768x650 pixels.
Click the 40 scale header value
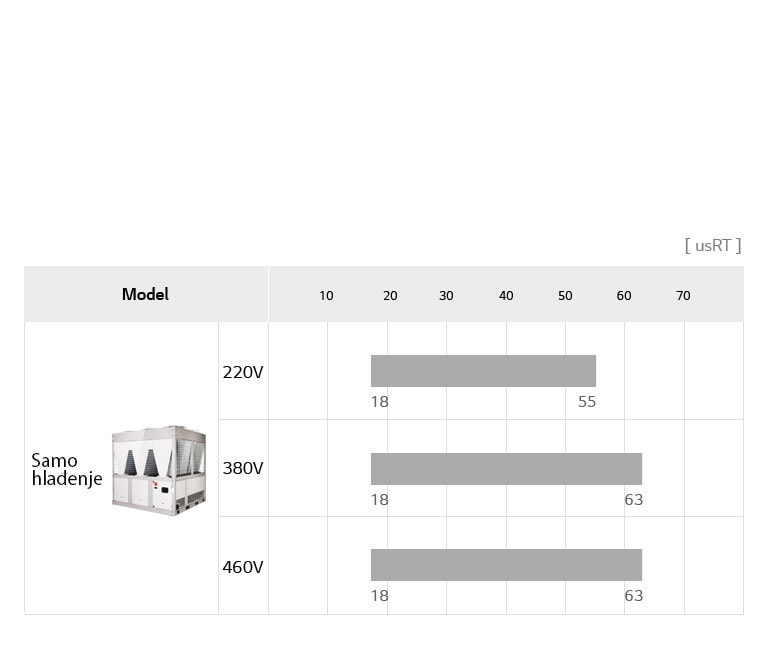pos(506,296)
